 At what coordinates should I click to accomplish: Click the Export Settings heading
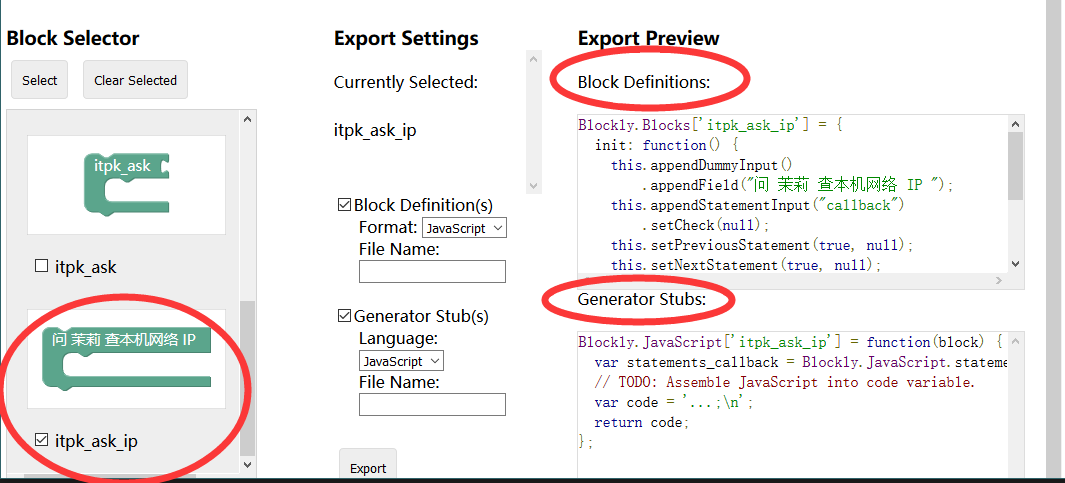[406, 38]
